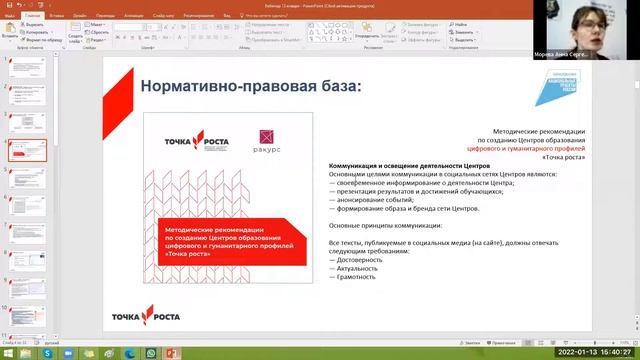Image resolution: width=640 pixels, height=360 pixels.
Task: Switch to the Анимация tab
Action: click(134, 16)
